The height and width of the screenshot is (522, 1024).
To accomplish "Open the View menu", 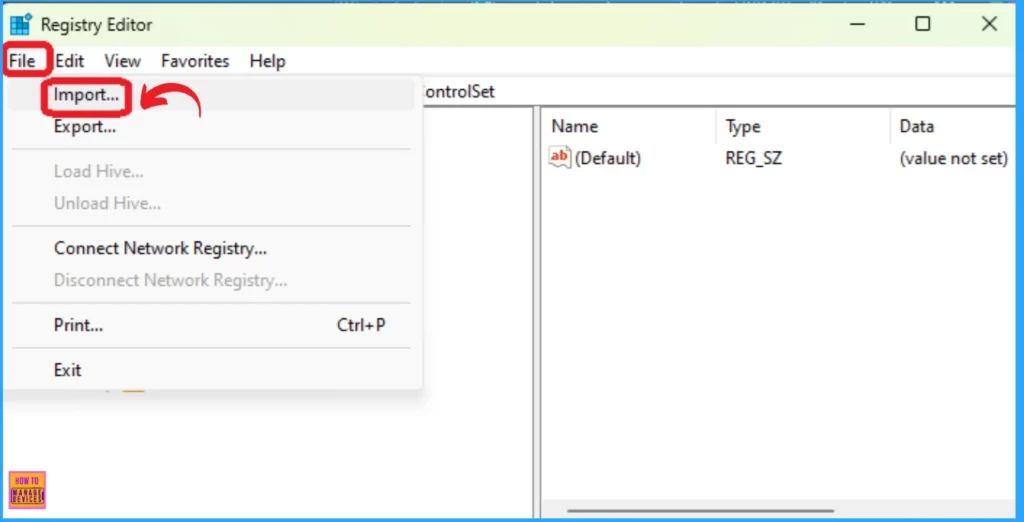I will pos(122,61).
